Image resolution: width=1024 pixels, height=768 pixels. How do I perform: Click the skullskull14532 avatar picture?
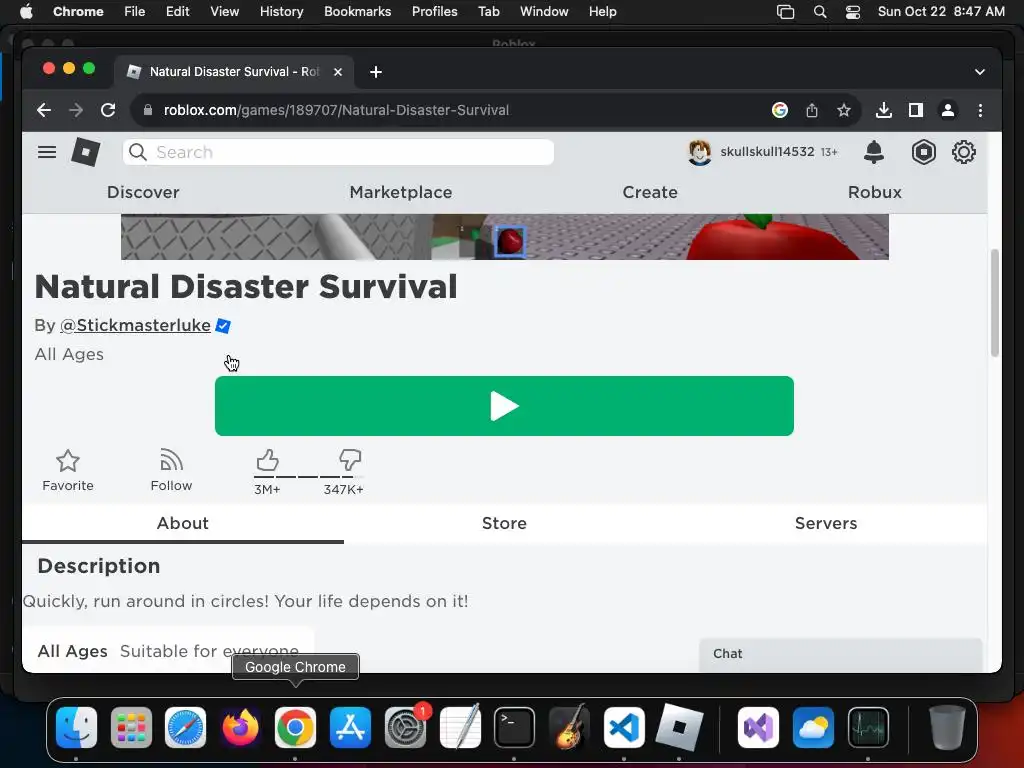pos(699,152)
